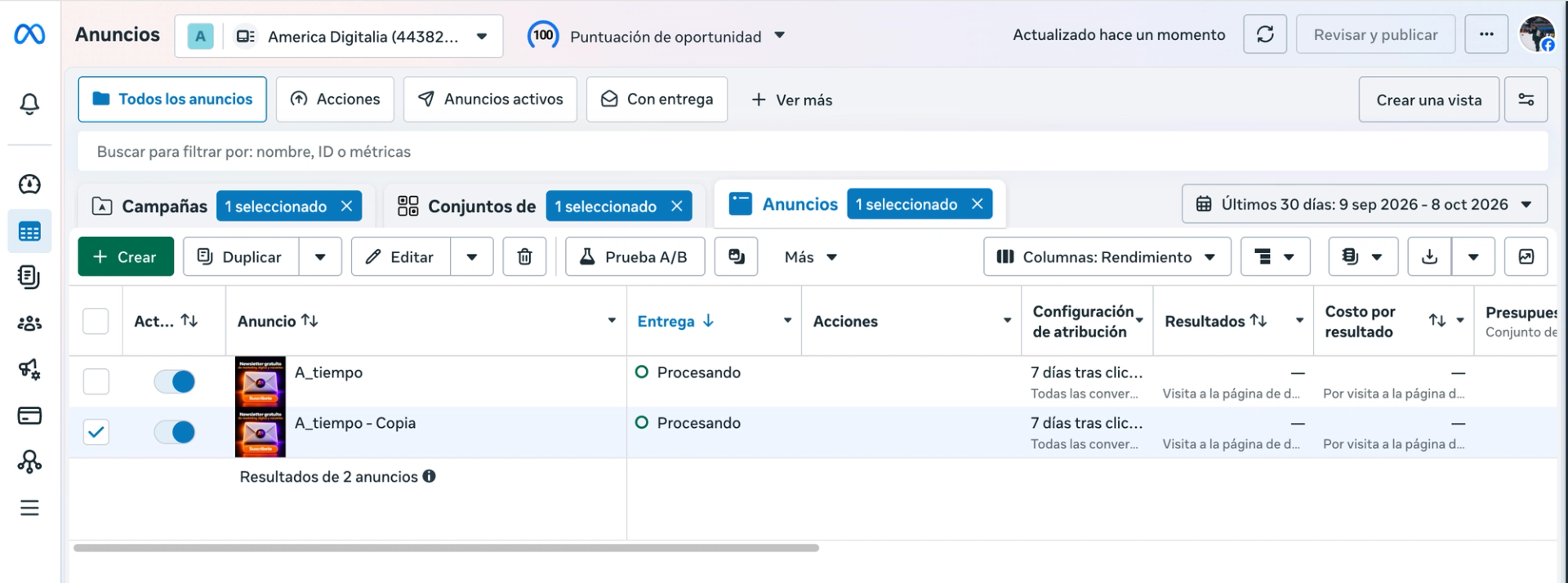Click the Editar button
The image size is (1568, 583).
tap(400, 257)
